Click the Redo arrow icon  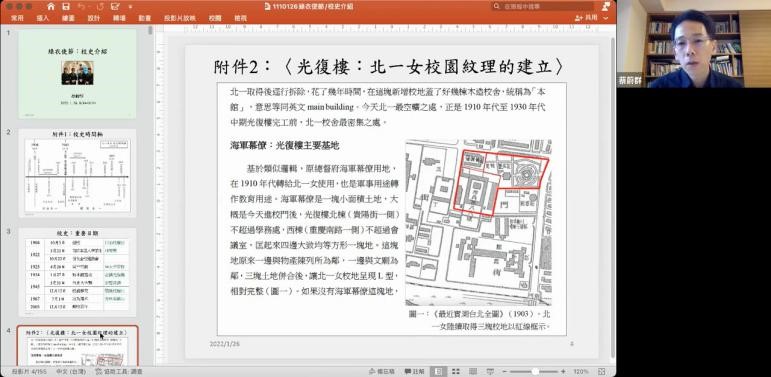click(x=100, y=6)
